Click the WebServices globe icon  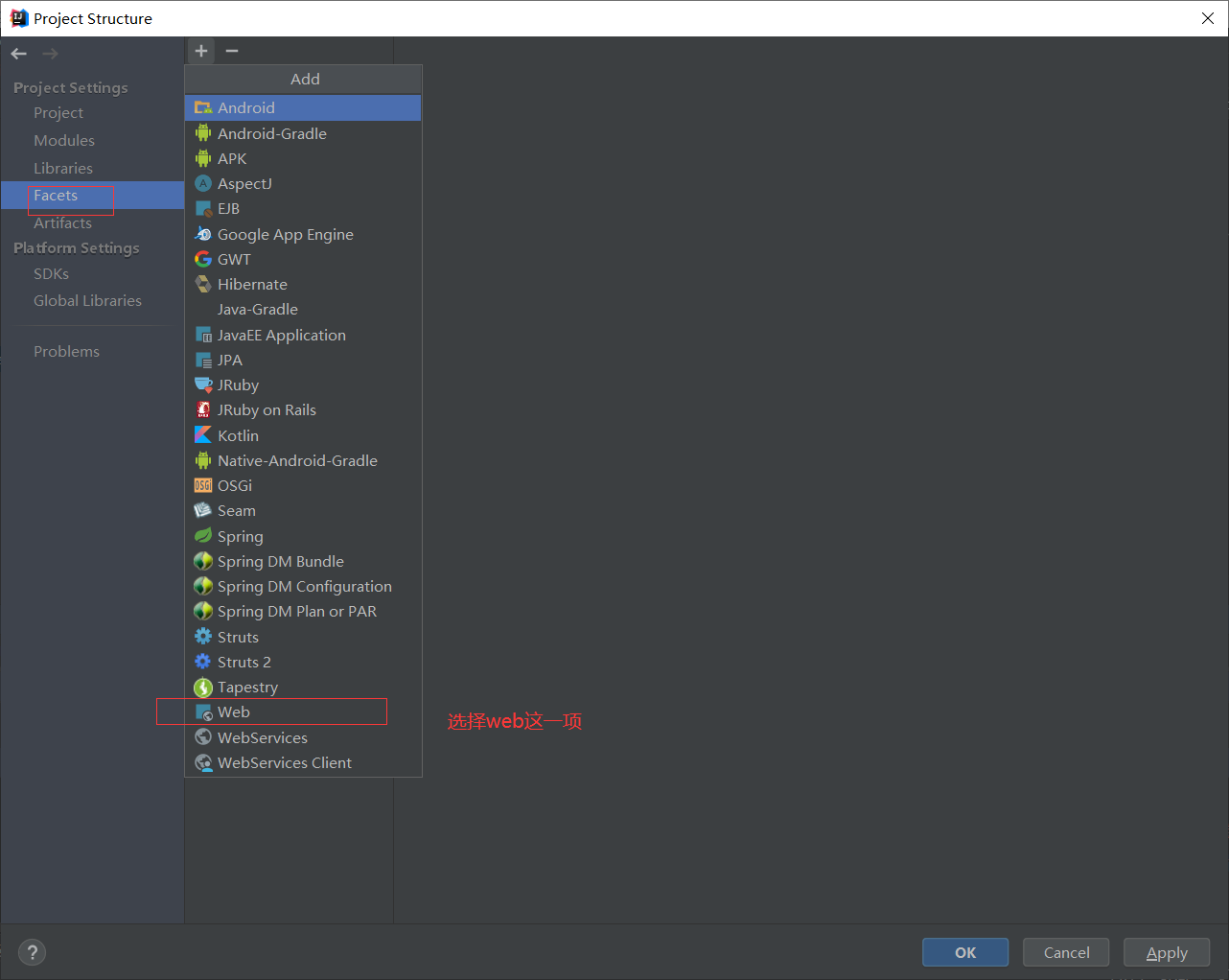[203, 737]
